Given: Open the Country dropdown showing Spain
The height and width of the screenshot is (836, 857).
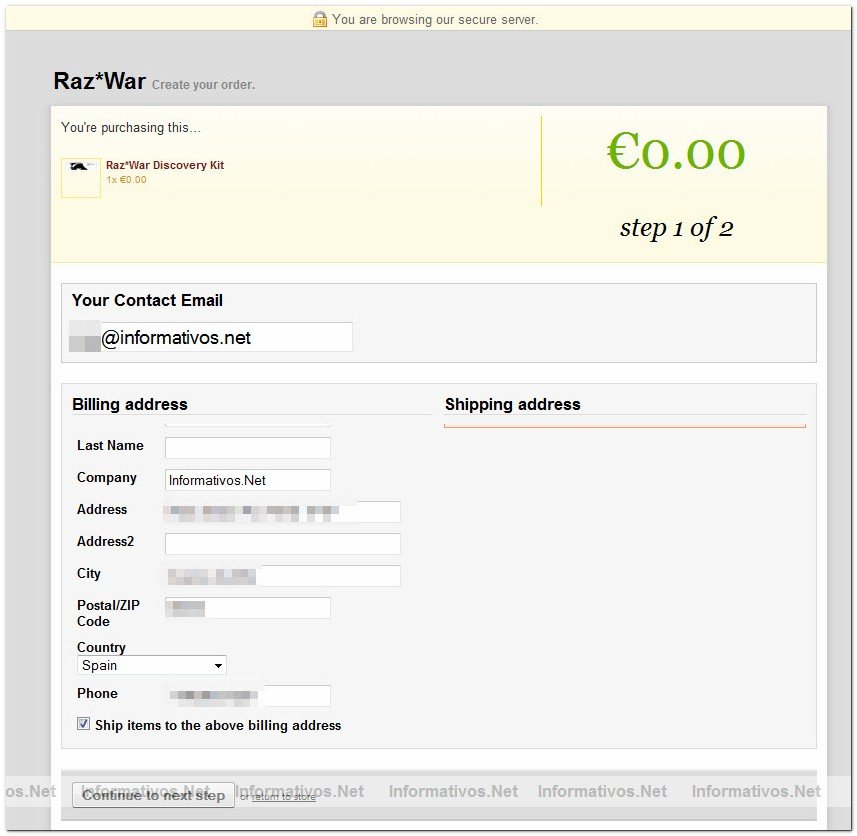Looking at the screenshot, I should [x=152, y=665].
